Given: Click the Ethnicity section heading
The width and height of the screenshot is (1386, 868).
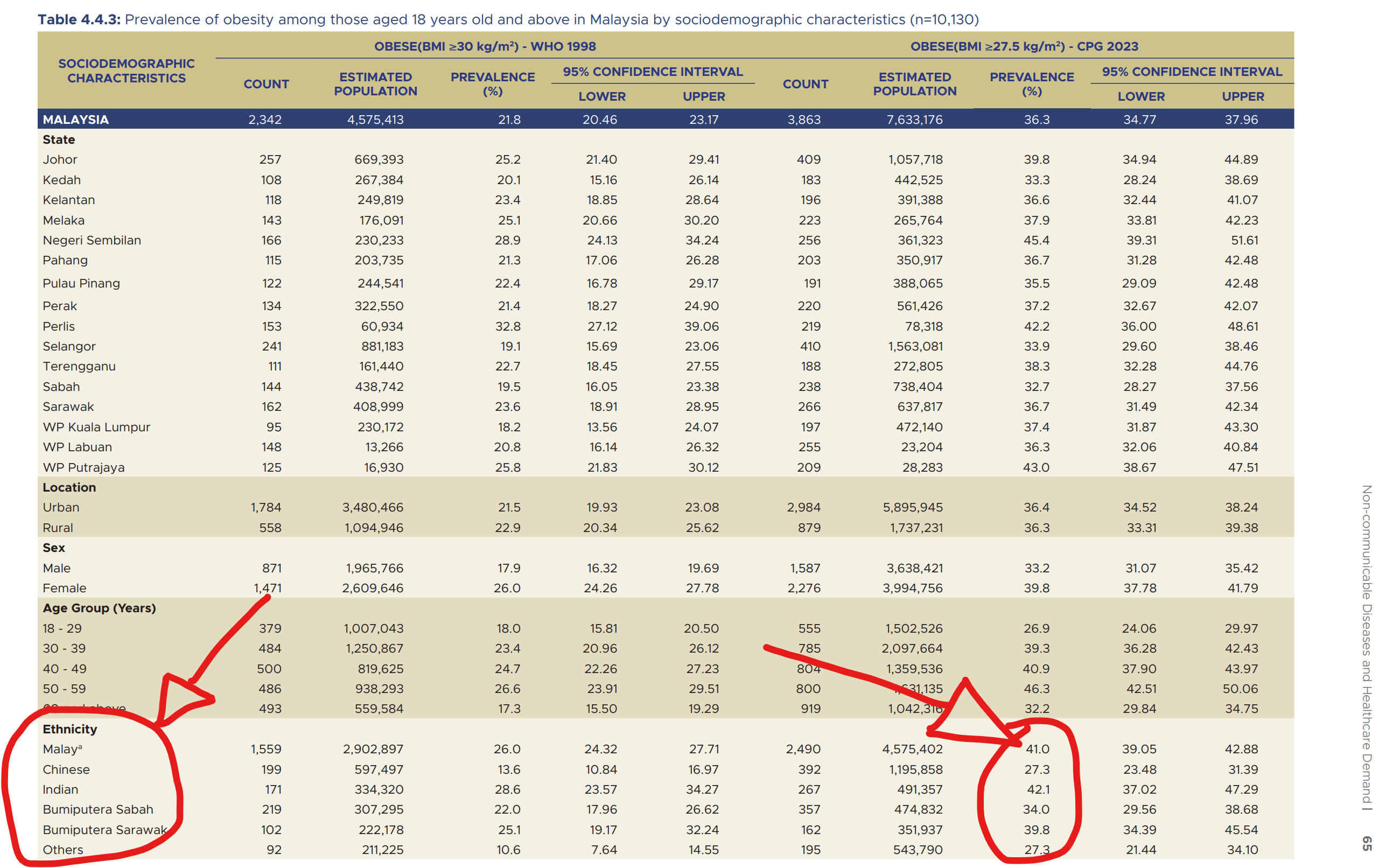Looking at the screenshot, I should pos(70,729).
